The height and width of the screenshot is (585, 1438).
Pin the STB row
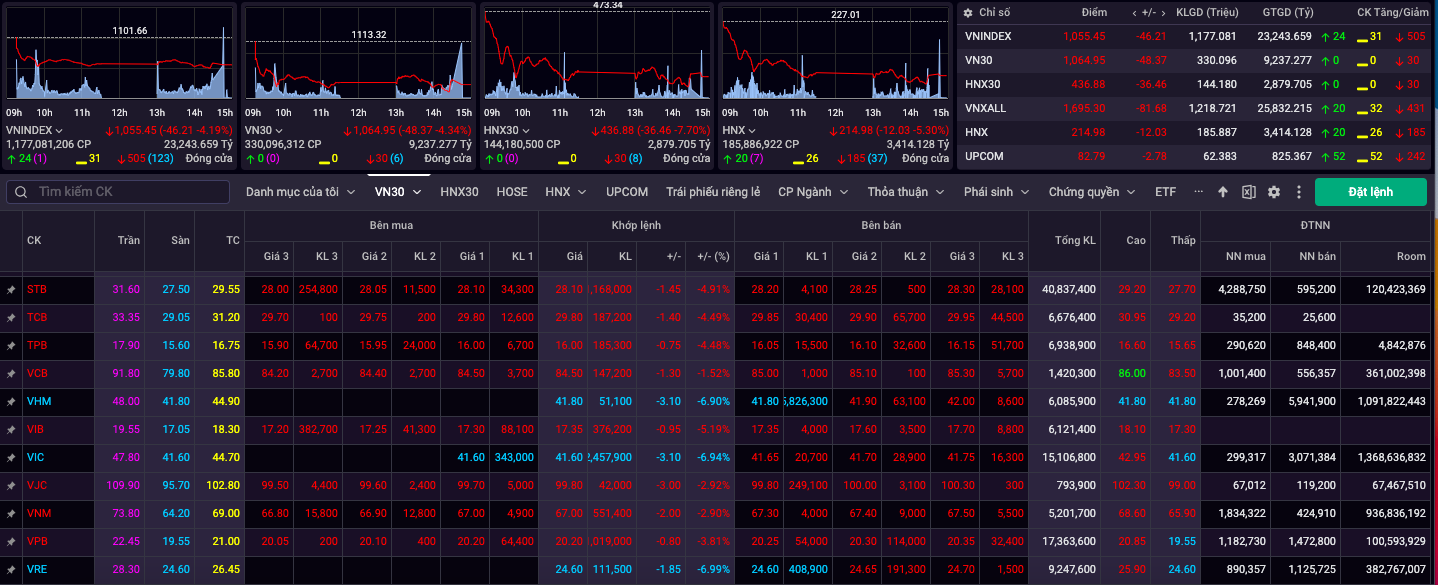[x=11, y=289]
